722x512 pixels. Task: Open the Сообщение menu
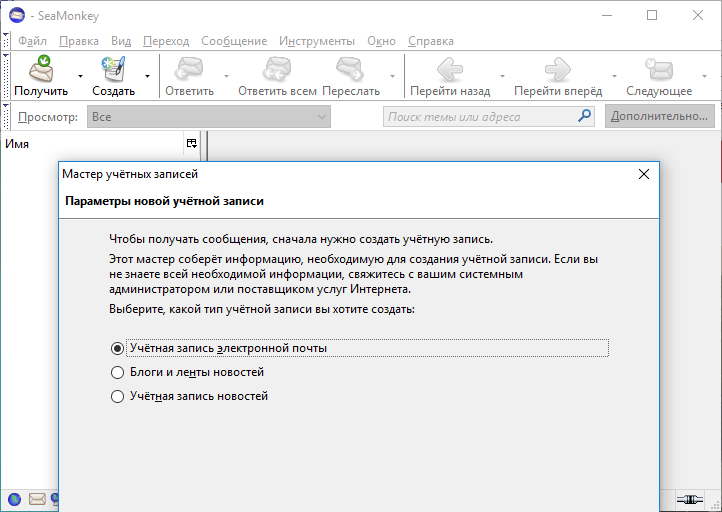234,41
